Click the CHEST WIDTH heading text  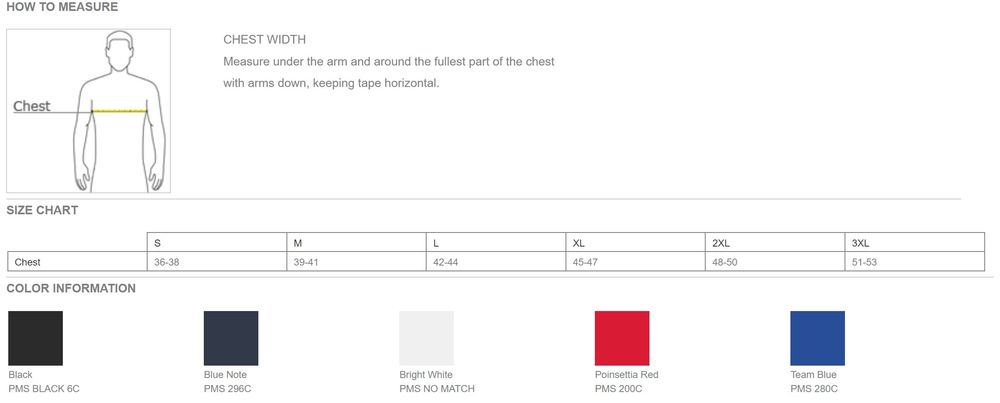pos(264,40)
